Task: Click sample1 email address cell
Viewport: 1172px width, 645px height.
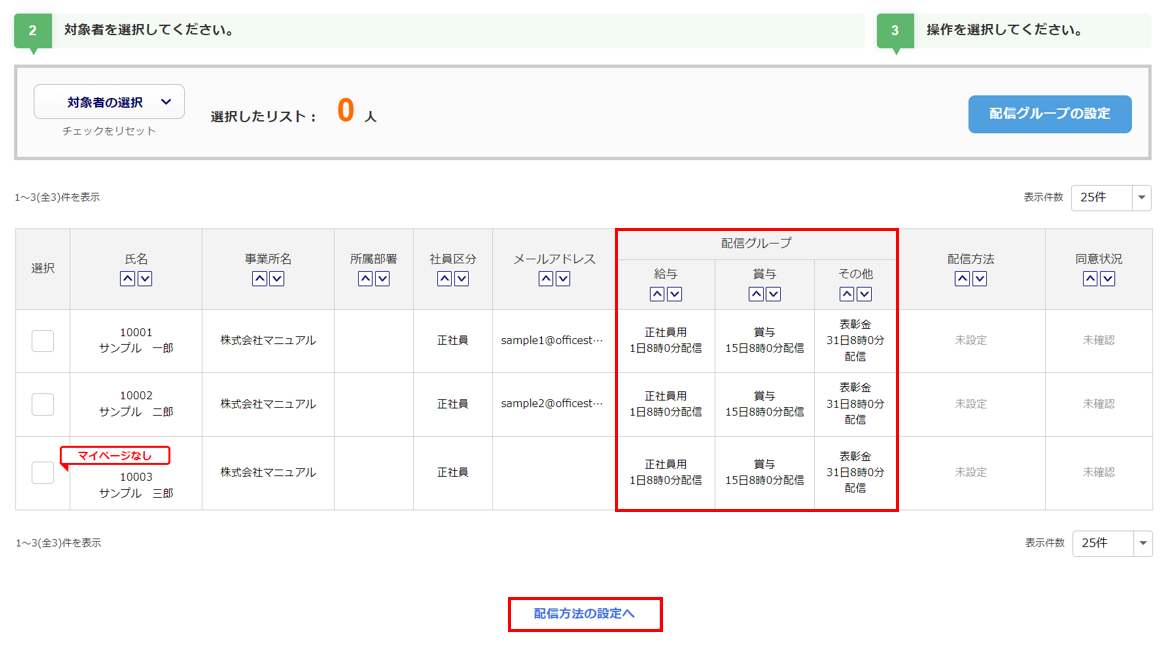Action: coord(552,341)
